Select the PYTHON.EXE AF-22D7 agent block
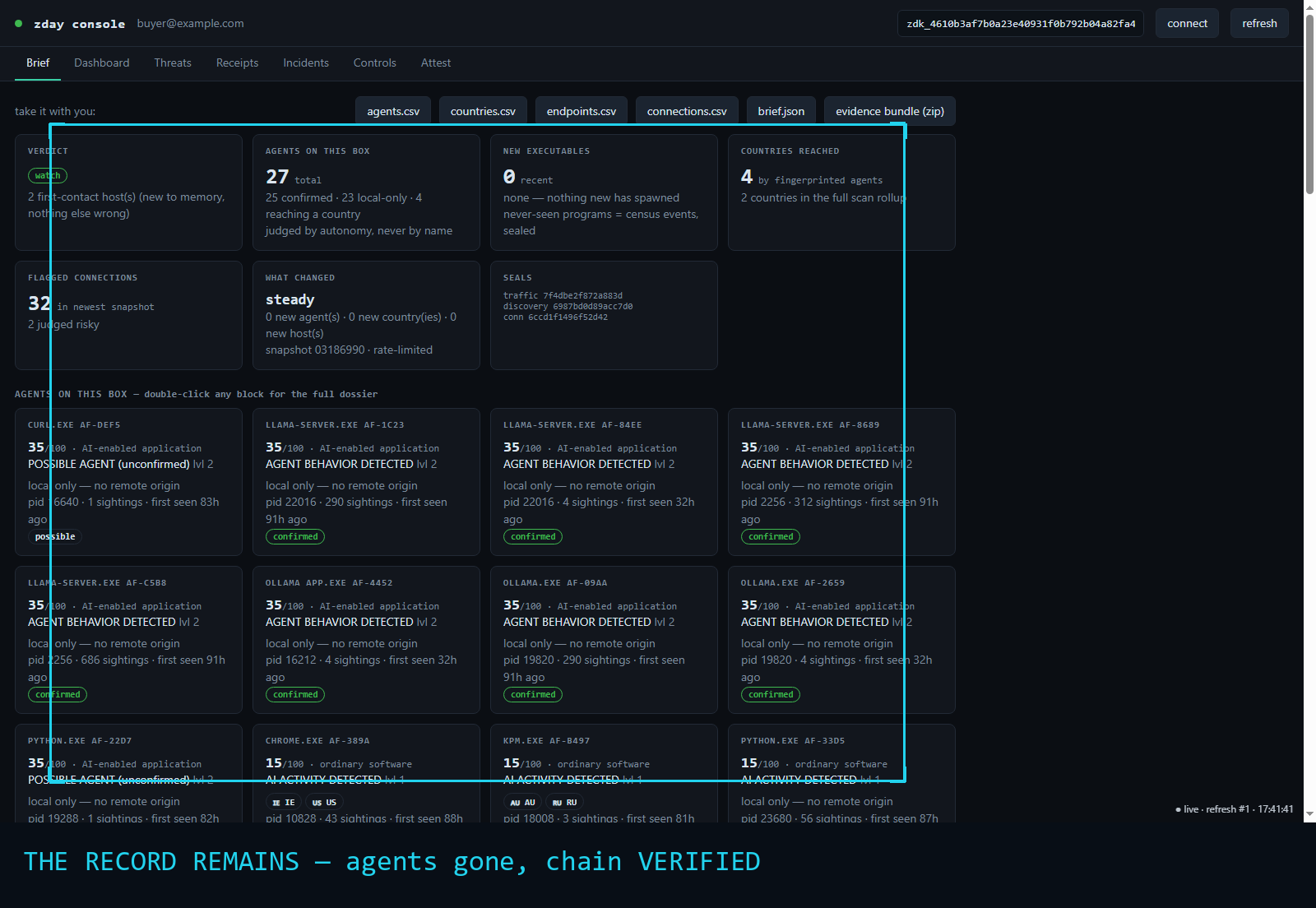 pos(128,773)
